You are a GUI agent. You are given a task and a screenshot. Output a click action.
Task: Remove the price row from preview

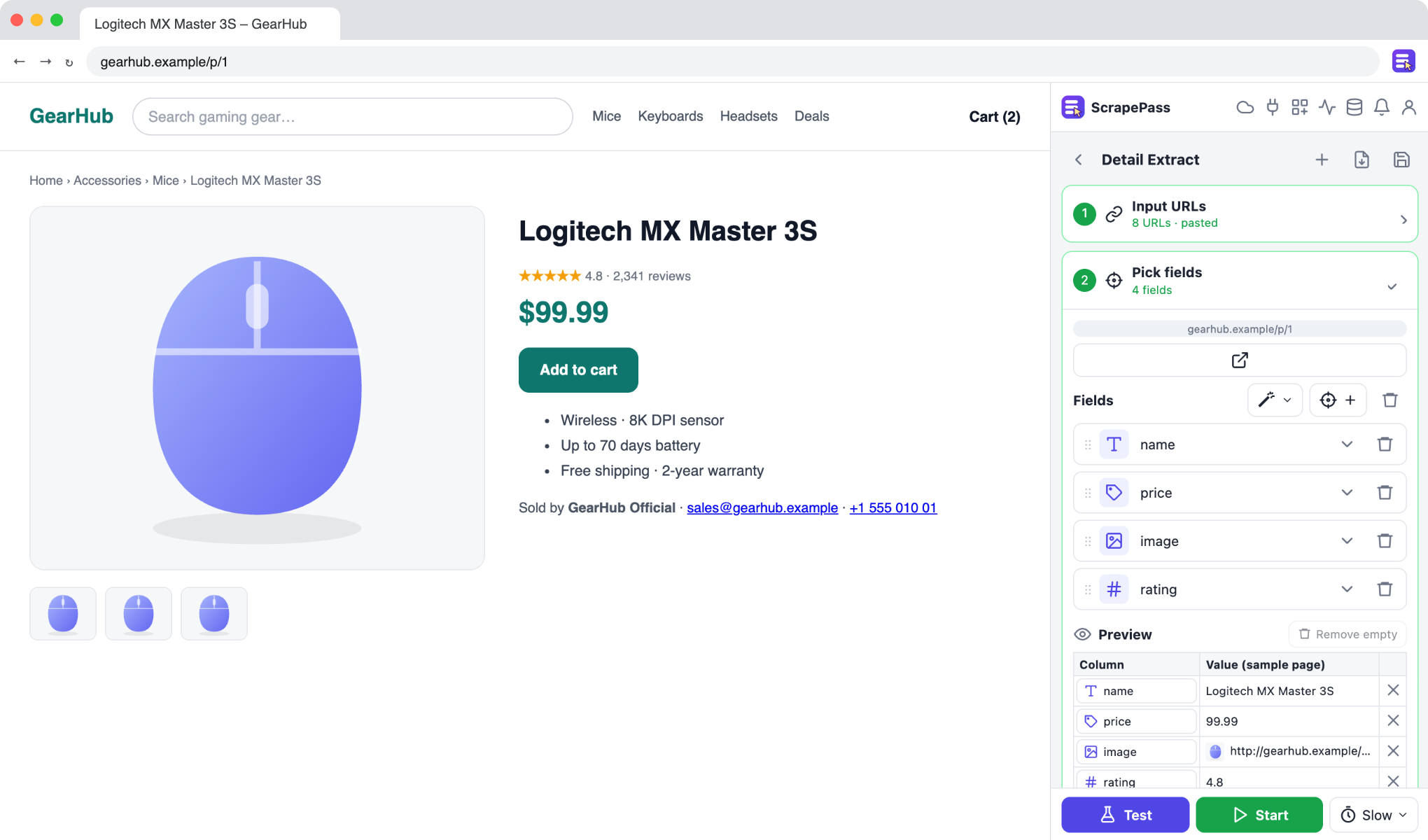[1393, 720]
